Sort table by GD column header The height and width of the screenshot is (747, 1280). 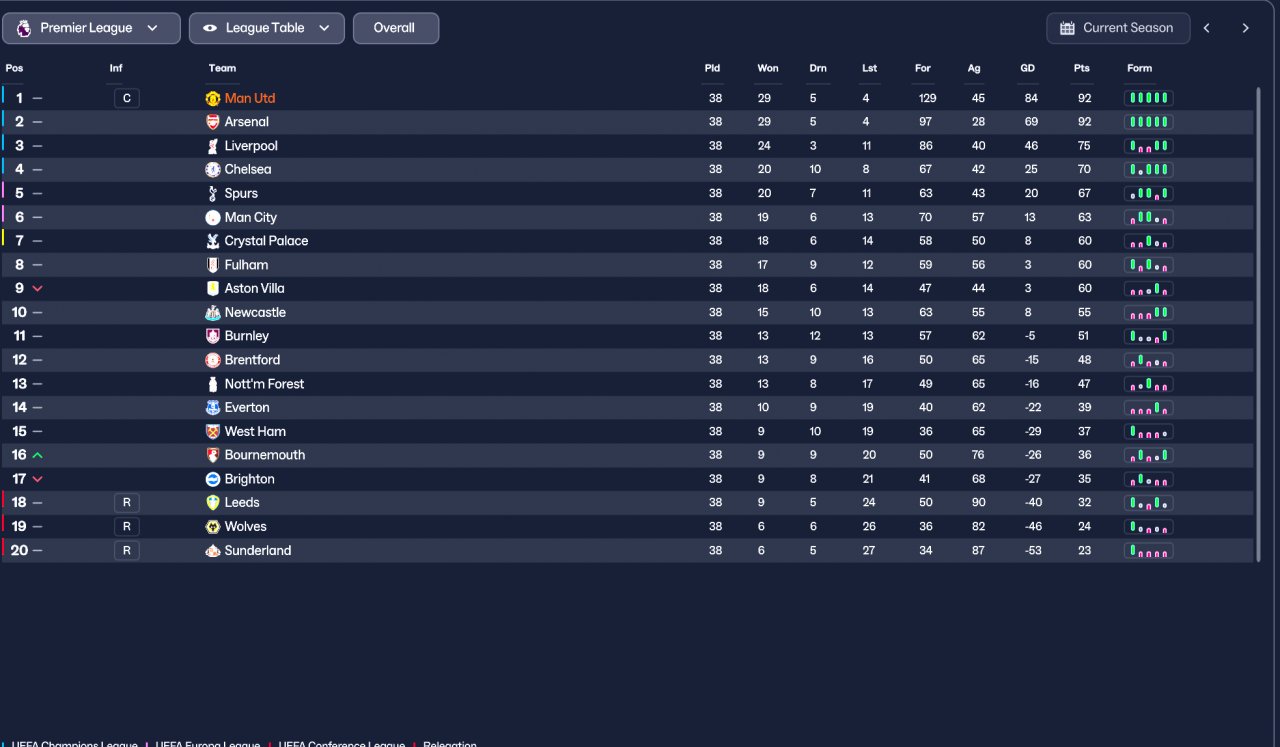[1027, 68]
